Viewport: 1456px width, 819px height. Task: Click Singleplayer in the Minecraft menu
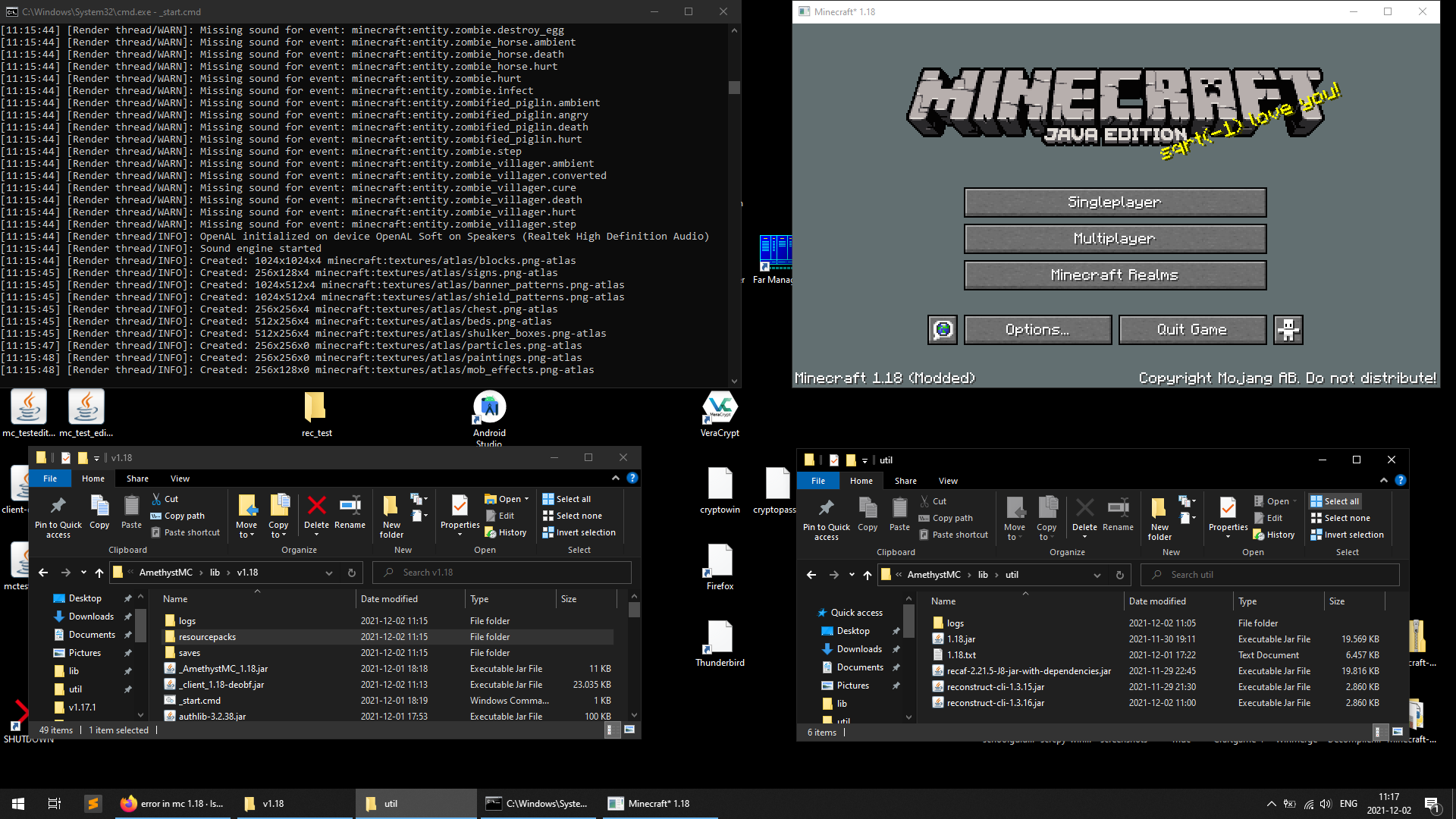1115,202
